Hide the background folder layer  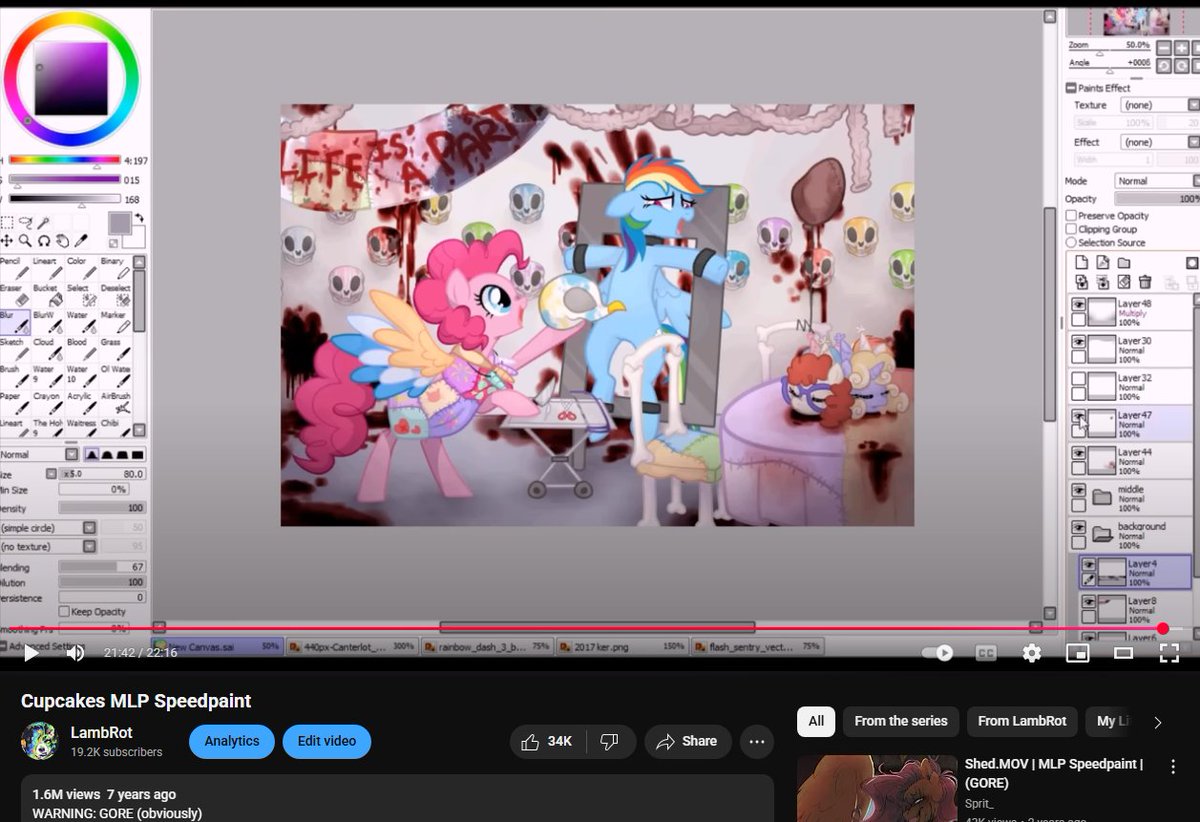(1078, 527)
